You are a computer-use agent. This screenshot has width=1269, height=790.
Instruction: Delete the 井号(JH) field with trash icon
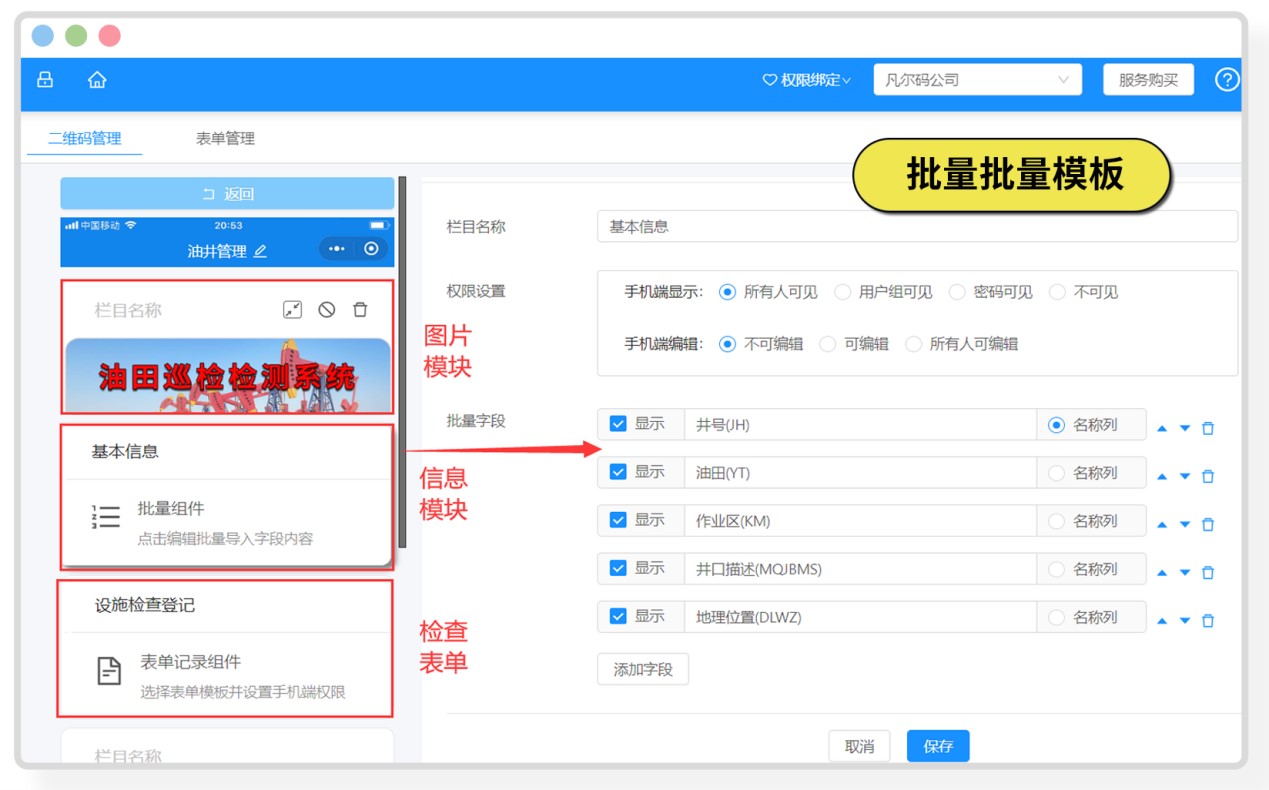tap(1208, 428)
